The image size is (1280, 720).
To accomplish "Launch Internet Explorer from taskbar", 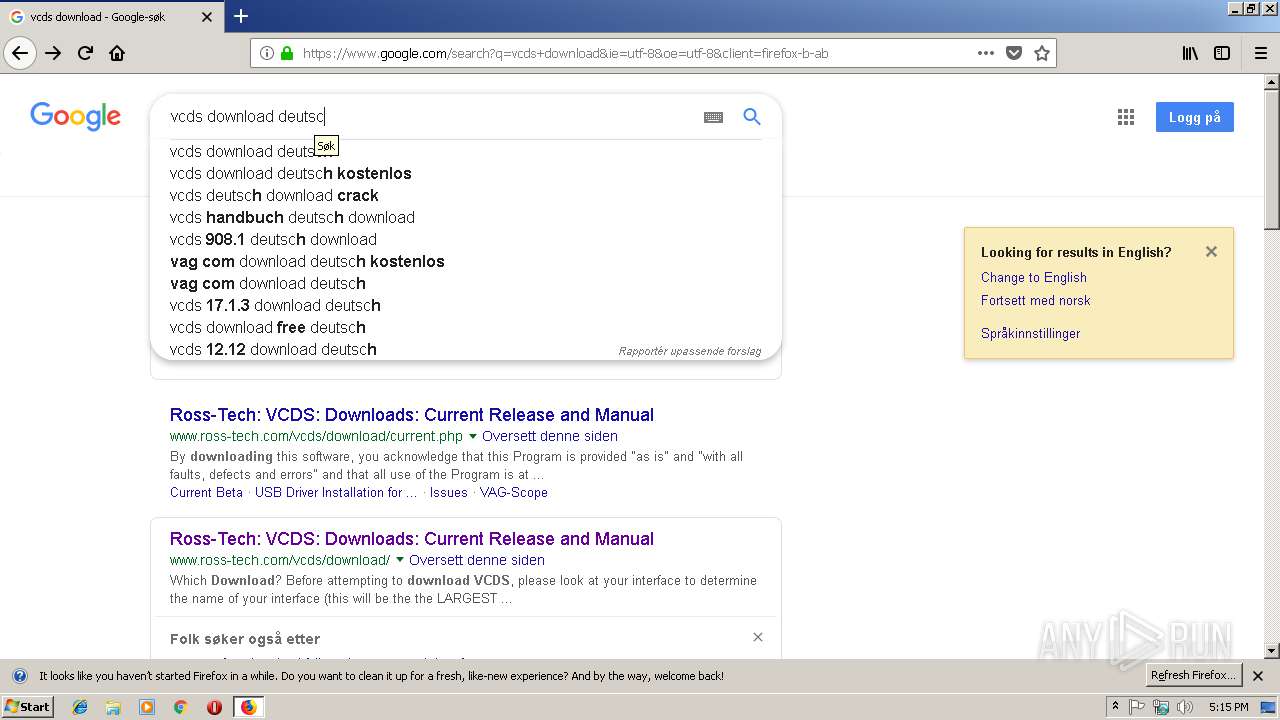I will [80, 707].
